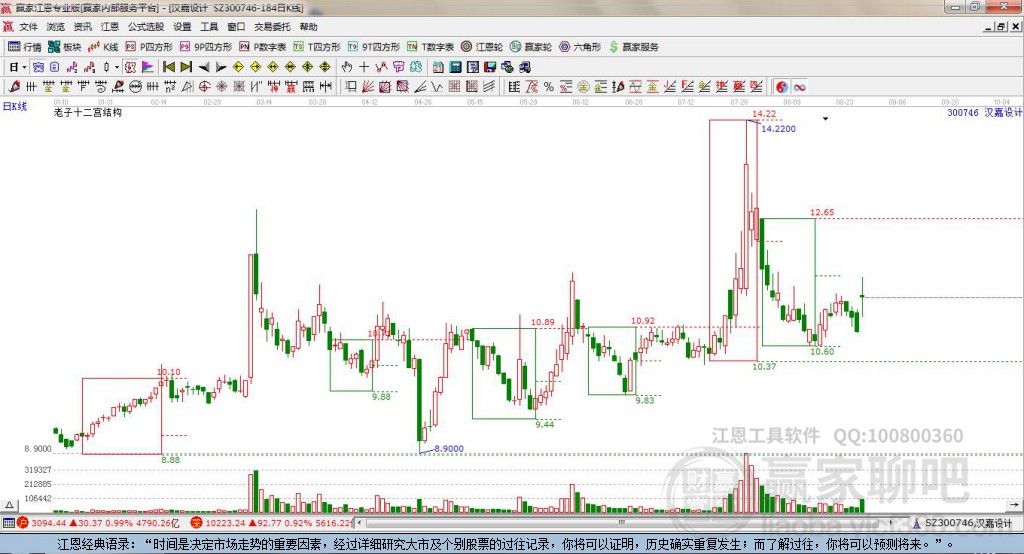Screen dimensions: 1024x554
Task: Open the calculator tool icon
Action: (x=455, y=67)
